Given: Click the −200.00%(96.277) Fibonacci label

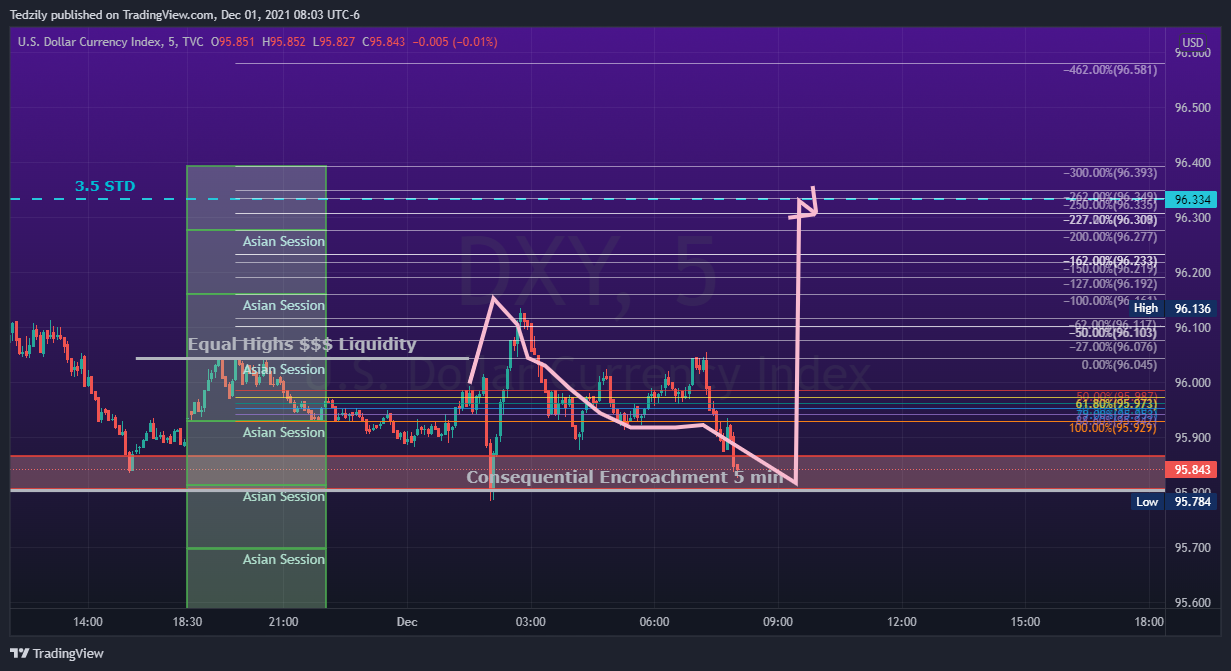Looking at the screenshot, I should click(1111, 237).
